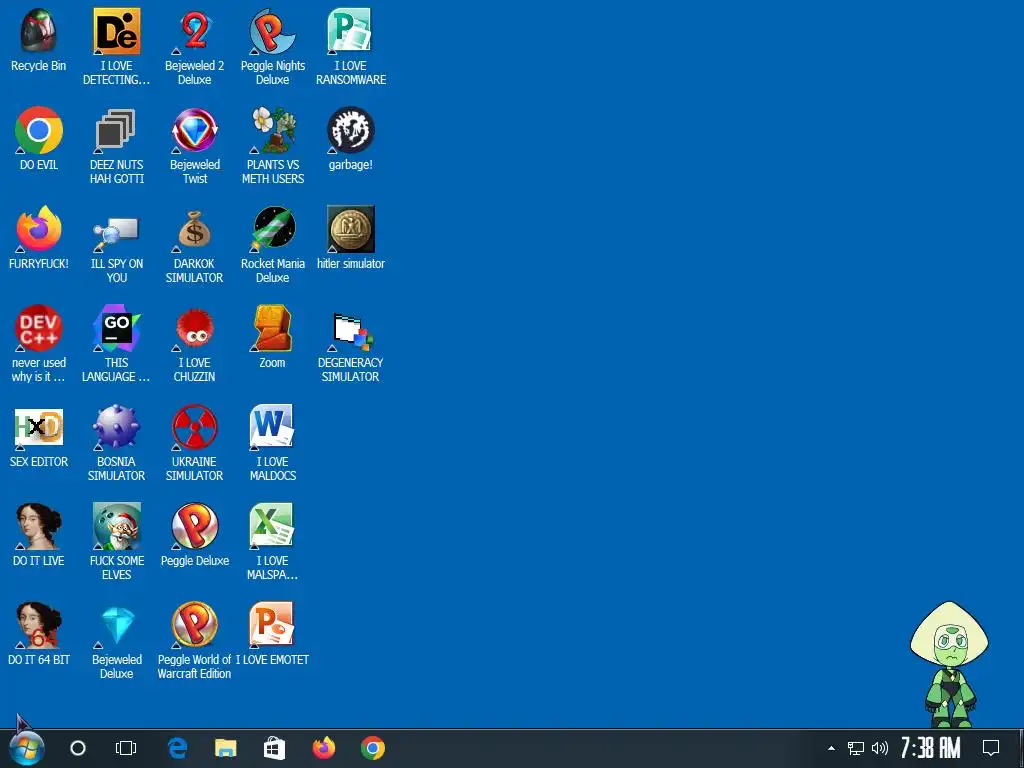The image size is (1024, 768).
Task: Select the "I LOVE CHUZZIN" icon
Action: coord(195,330)
